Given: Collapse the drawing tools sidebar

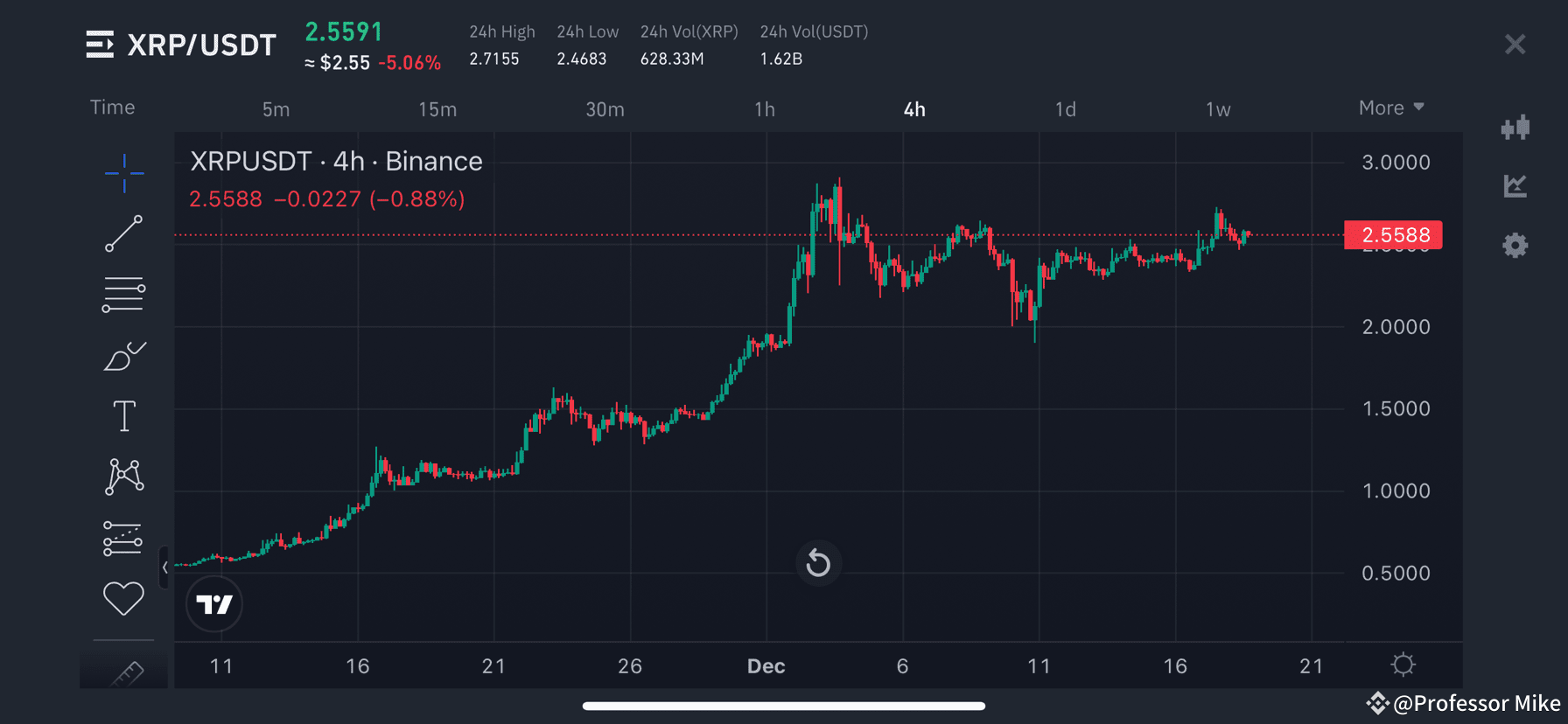Looking at the screenshot, I should pos(166,567).
